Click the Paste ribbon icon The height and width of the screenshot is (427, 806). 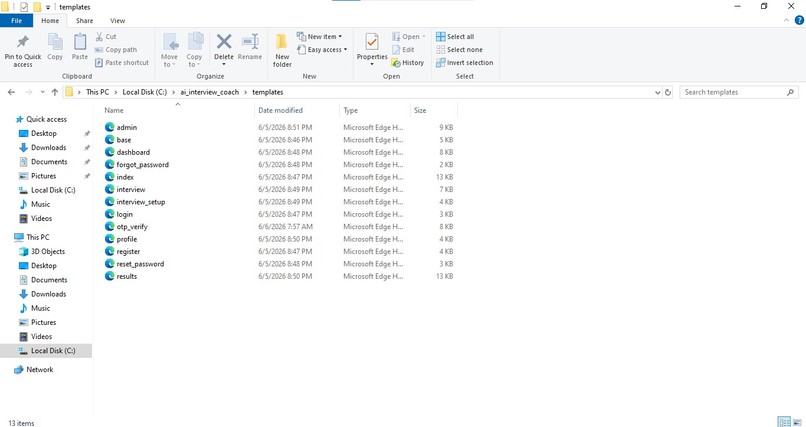tap(80, 42)
